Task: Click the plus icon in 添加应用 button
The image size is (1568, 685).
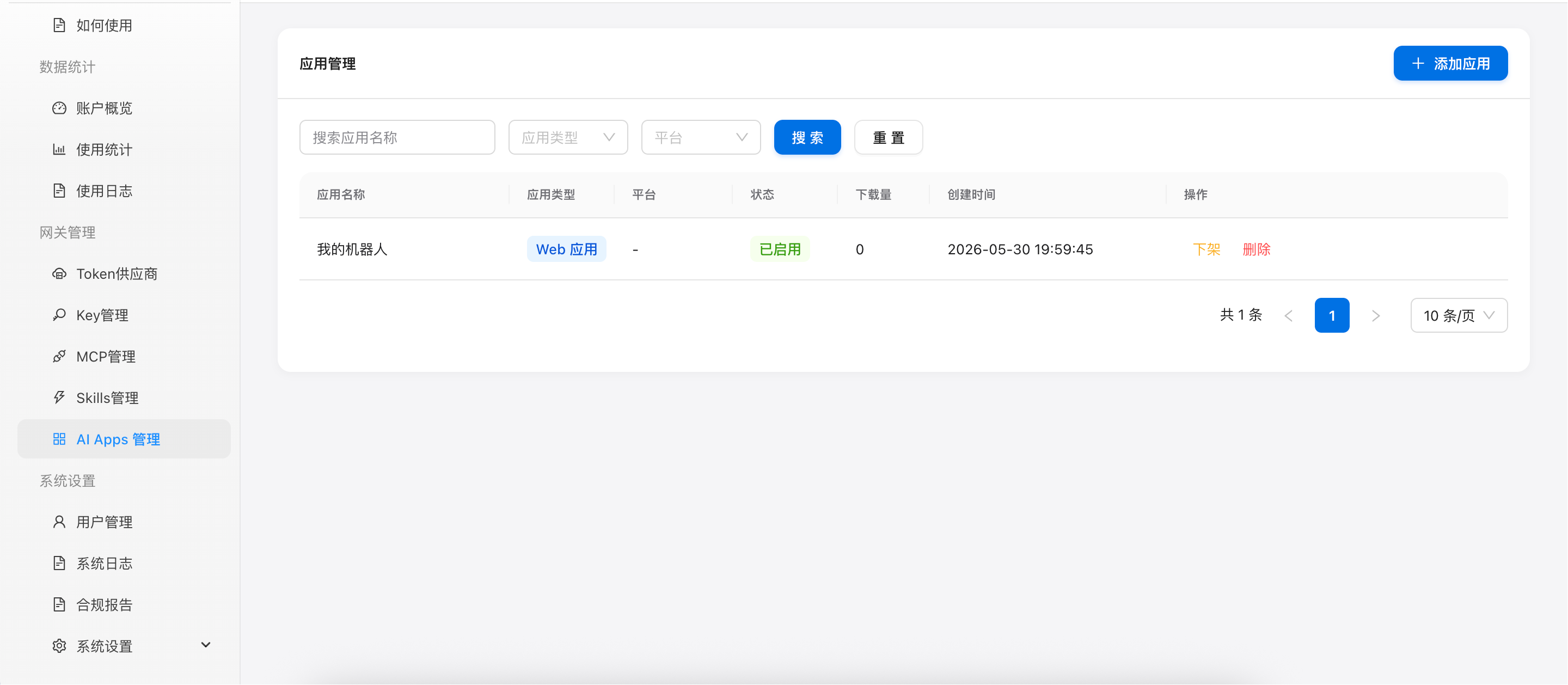Action: coord(1418,63)
